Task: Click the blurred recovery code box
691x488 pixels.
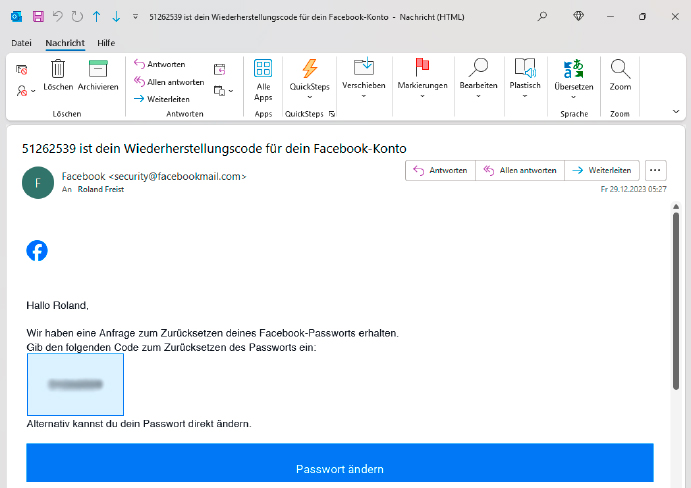Action: (75, 384)
